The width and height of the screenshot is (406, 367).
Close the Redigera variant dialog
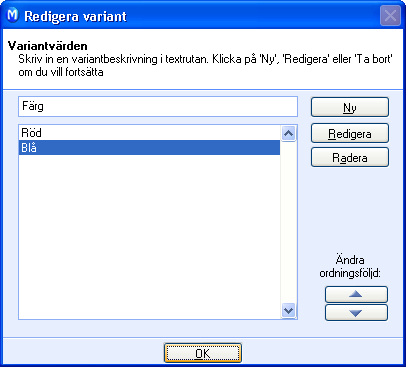point(390,15)
